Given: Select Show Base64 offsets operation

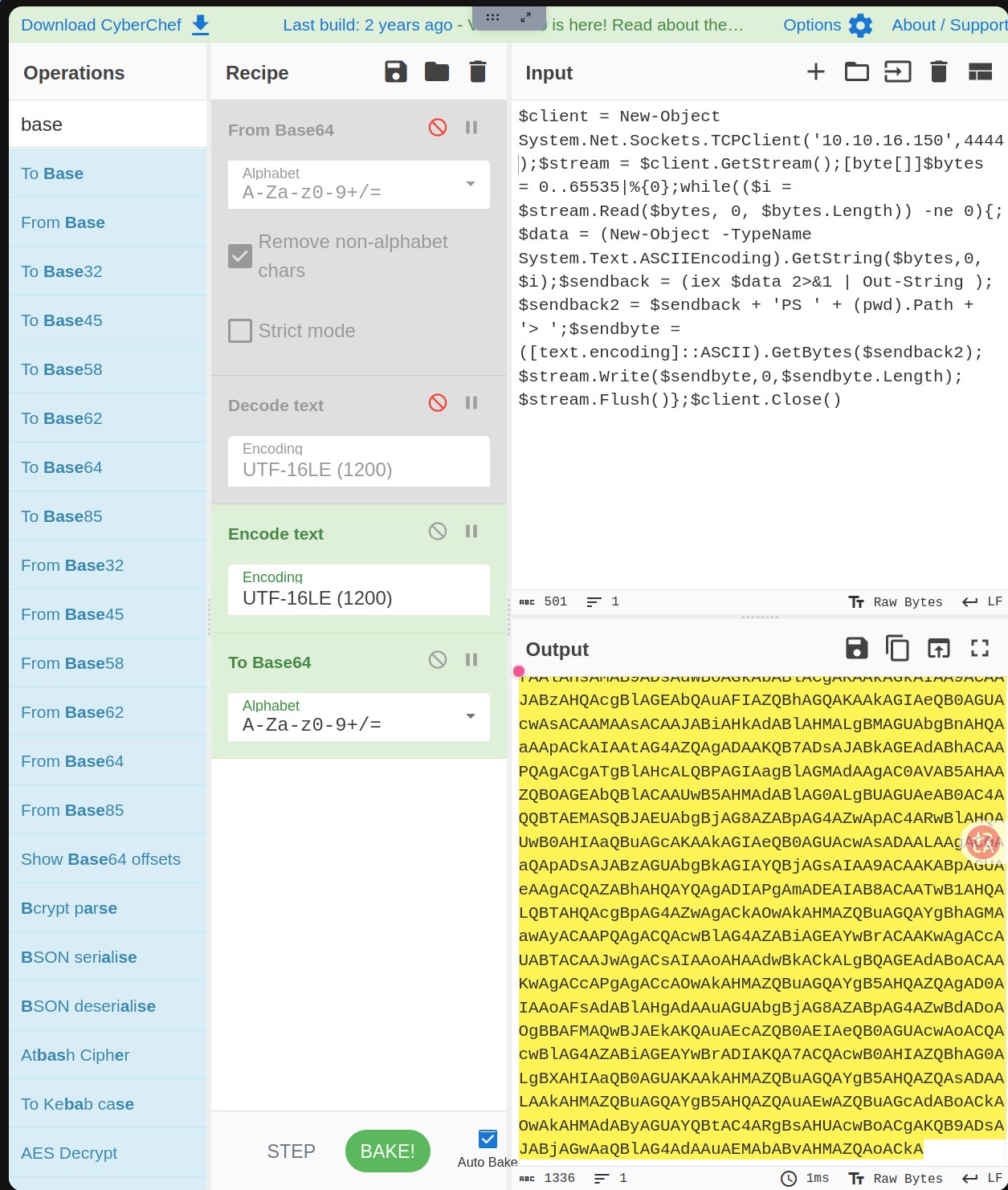Looking at the screenshot, I should tap(108, 859).
